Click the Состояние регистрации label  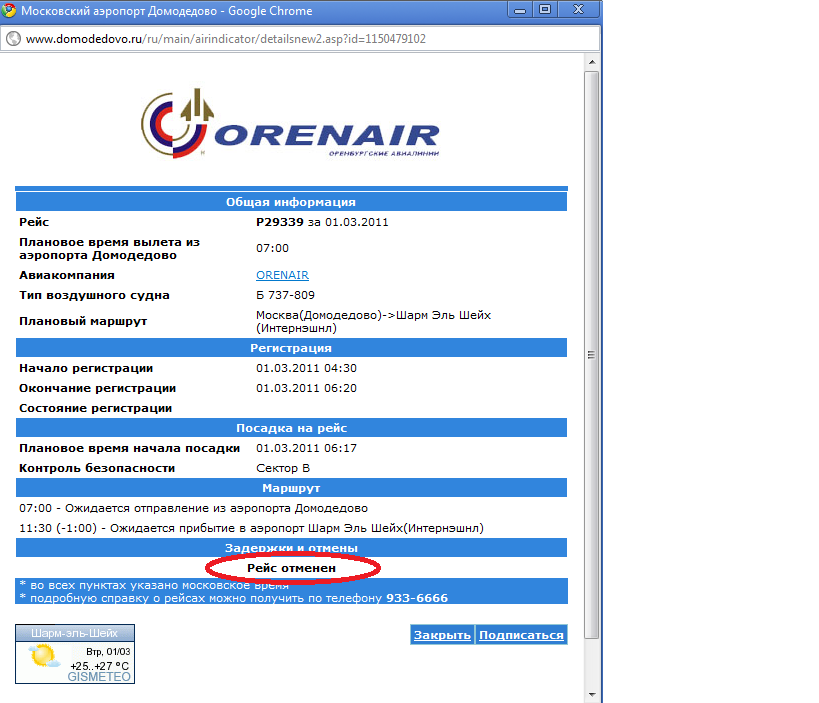pos(96,408)
